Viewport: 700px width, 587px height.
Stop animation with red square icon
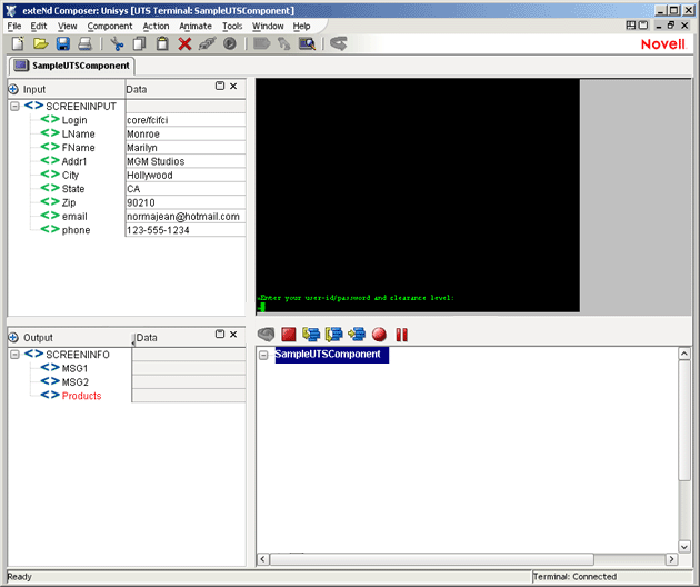click(288, 334)
